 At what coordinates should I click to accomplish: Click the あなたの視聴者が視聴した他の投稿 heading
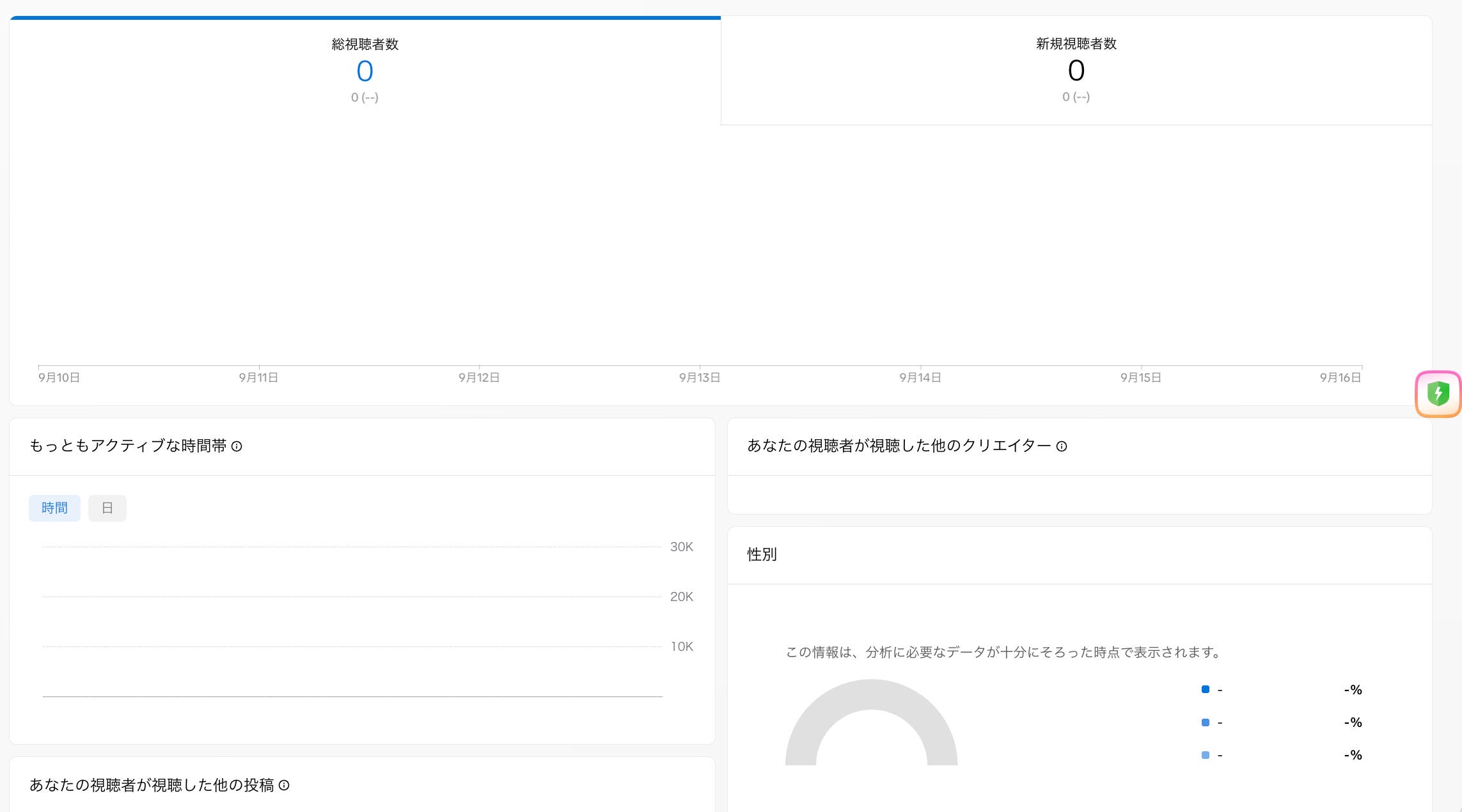tap(152, 785)
